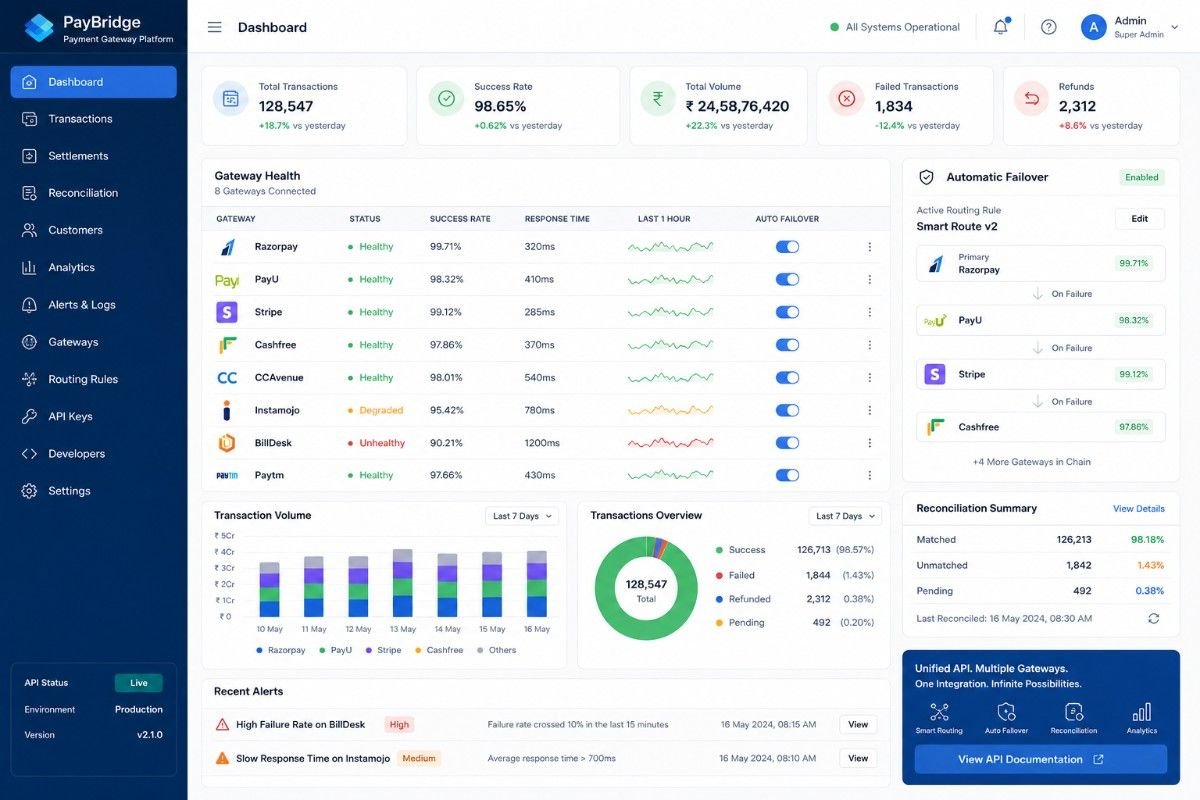Toggle auto failover for PayU
1200x800 pixels.
pyautogui.click(x=788, y=280)
